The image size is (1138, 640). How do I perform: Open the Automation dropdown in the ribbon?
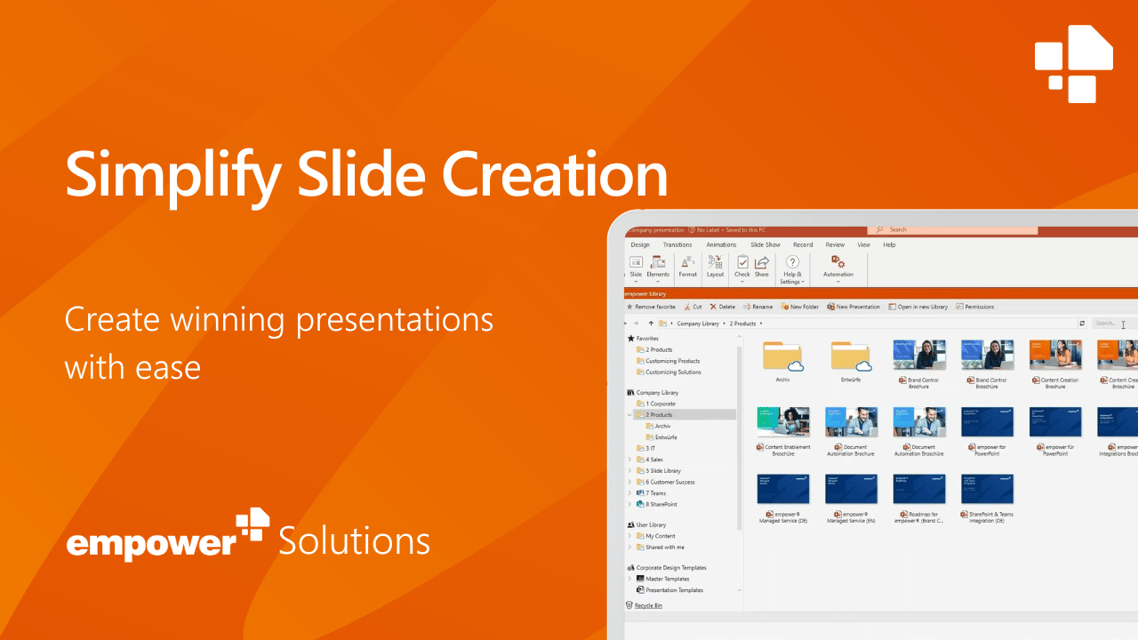tap(838, 268)
